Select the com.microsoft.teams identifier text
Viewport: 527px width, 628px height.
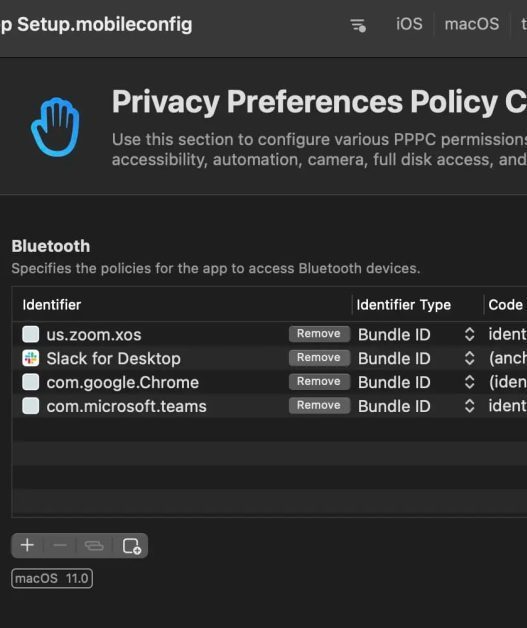(127, 407)
